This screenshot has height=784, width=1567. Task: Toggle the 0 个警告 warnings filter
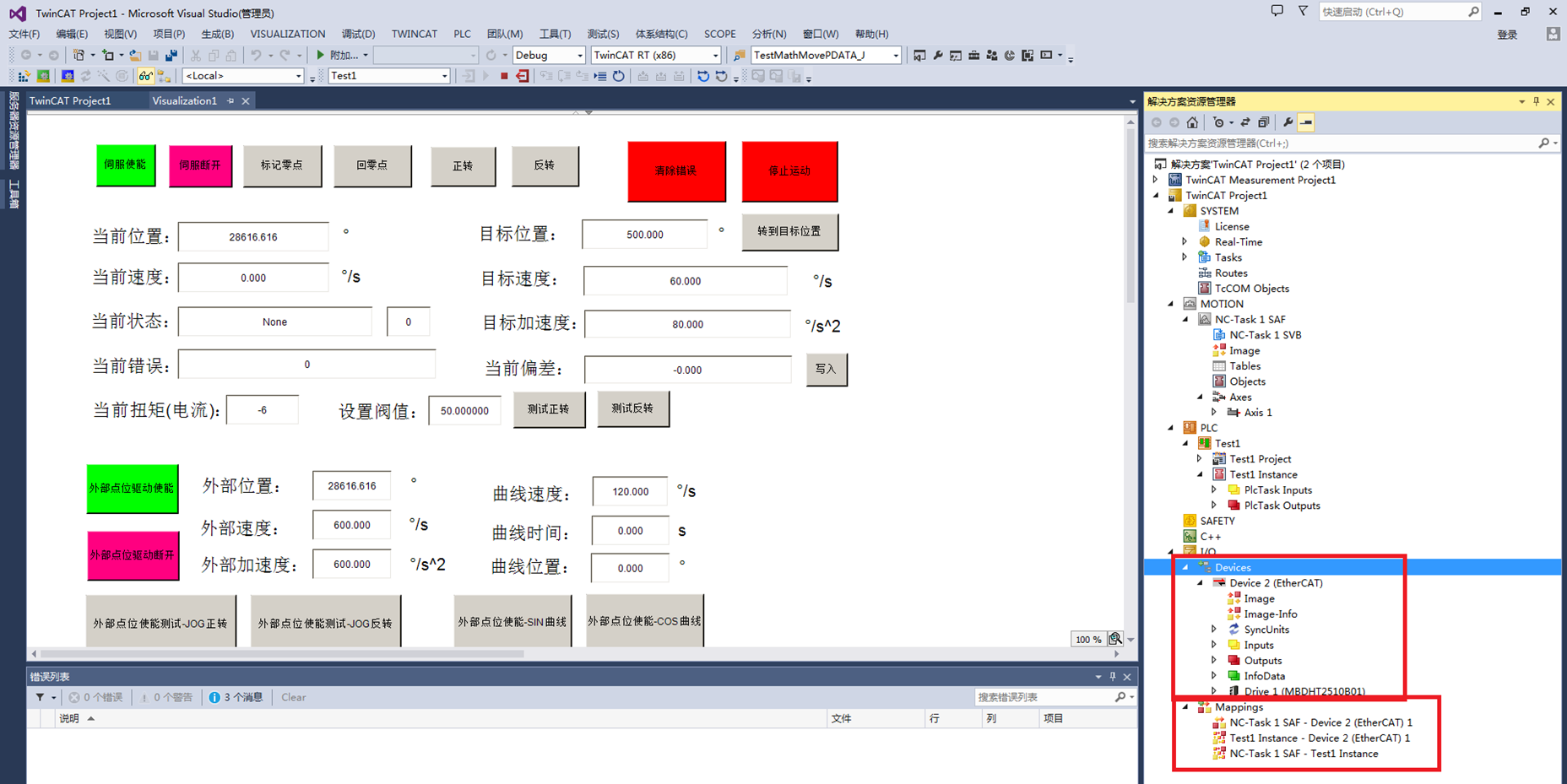tap(166, 697)
